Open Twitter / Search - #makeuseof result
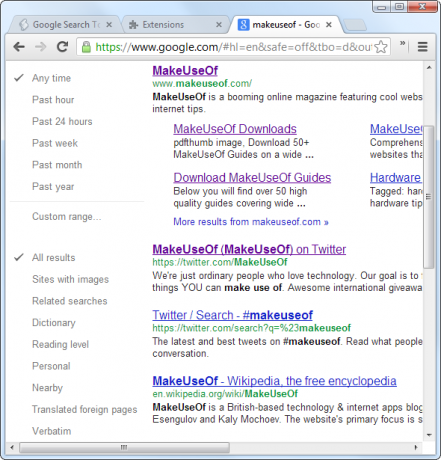This screenshot has height=460, width=441. pos(232,315)
